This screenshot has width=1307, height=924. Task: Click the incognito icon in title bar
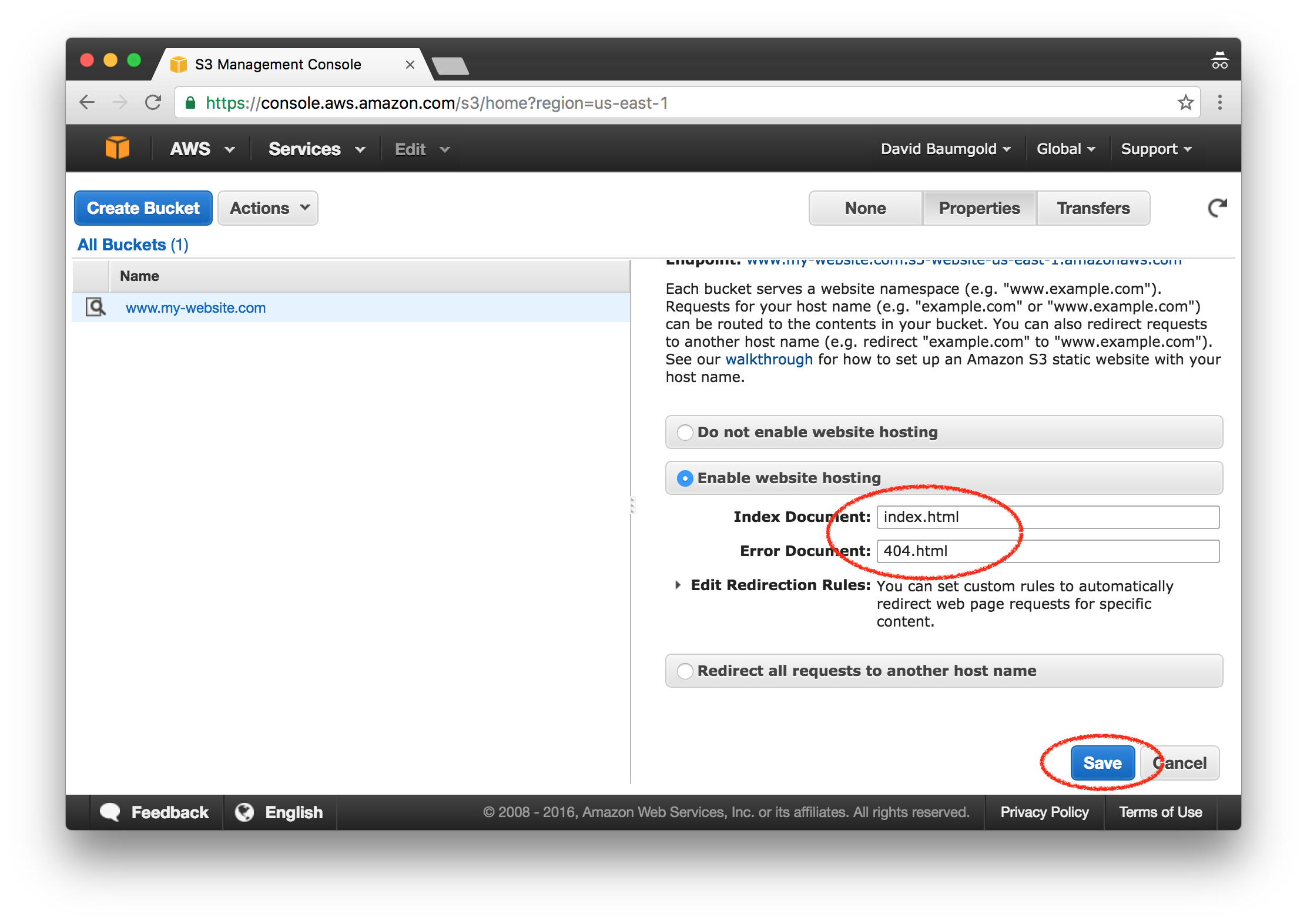click(x=1219, y=61)
